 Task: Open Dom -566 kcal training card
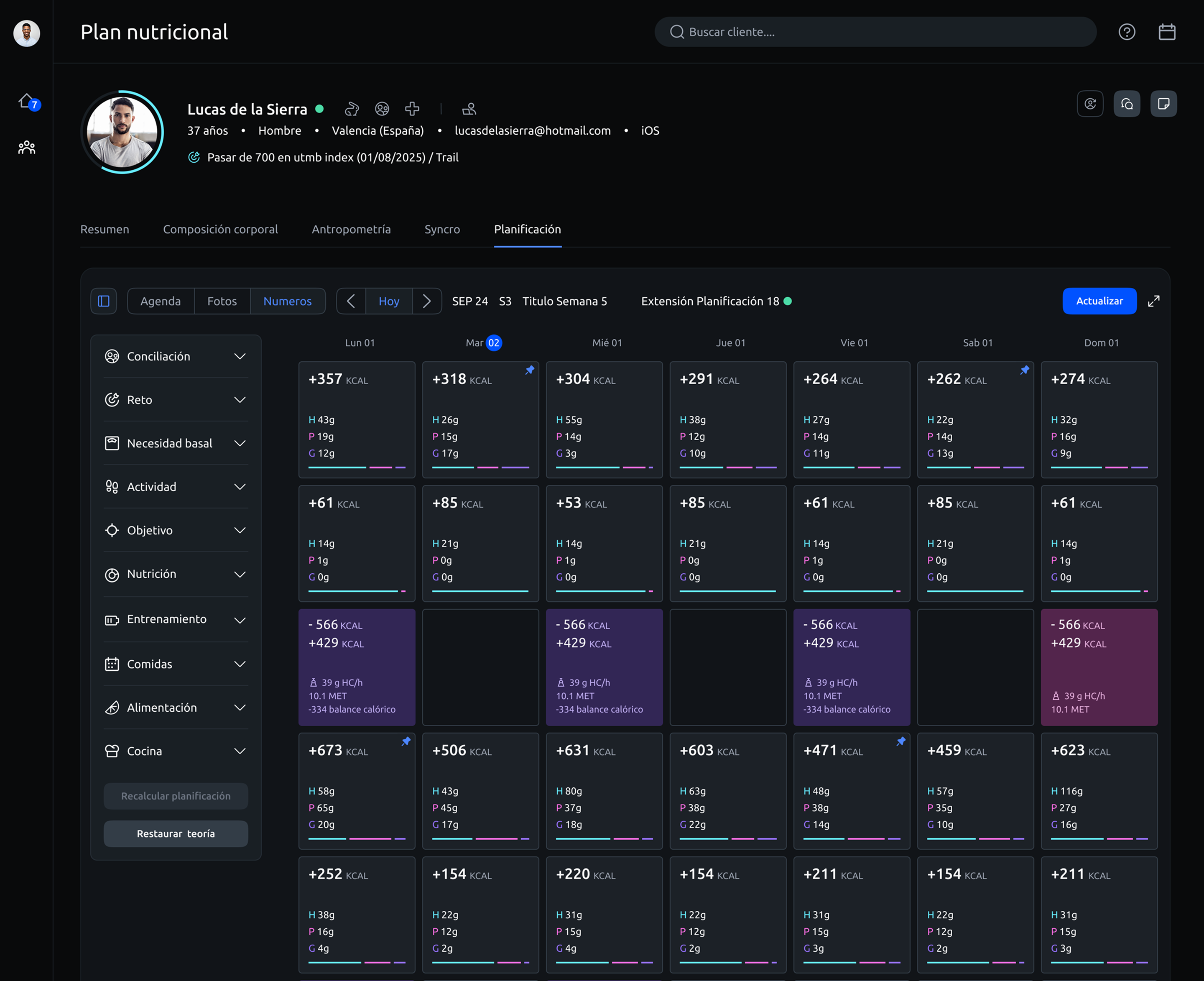(x=1099, y=667)
